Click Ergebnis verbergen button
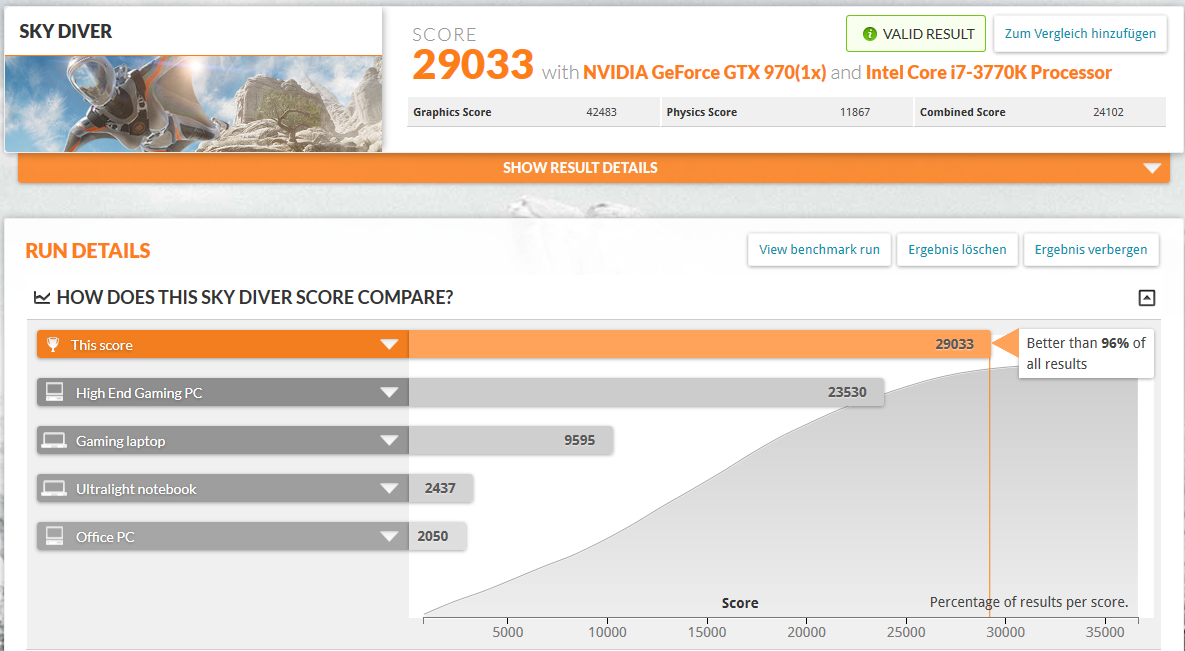 tap(1091, 250)
